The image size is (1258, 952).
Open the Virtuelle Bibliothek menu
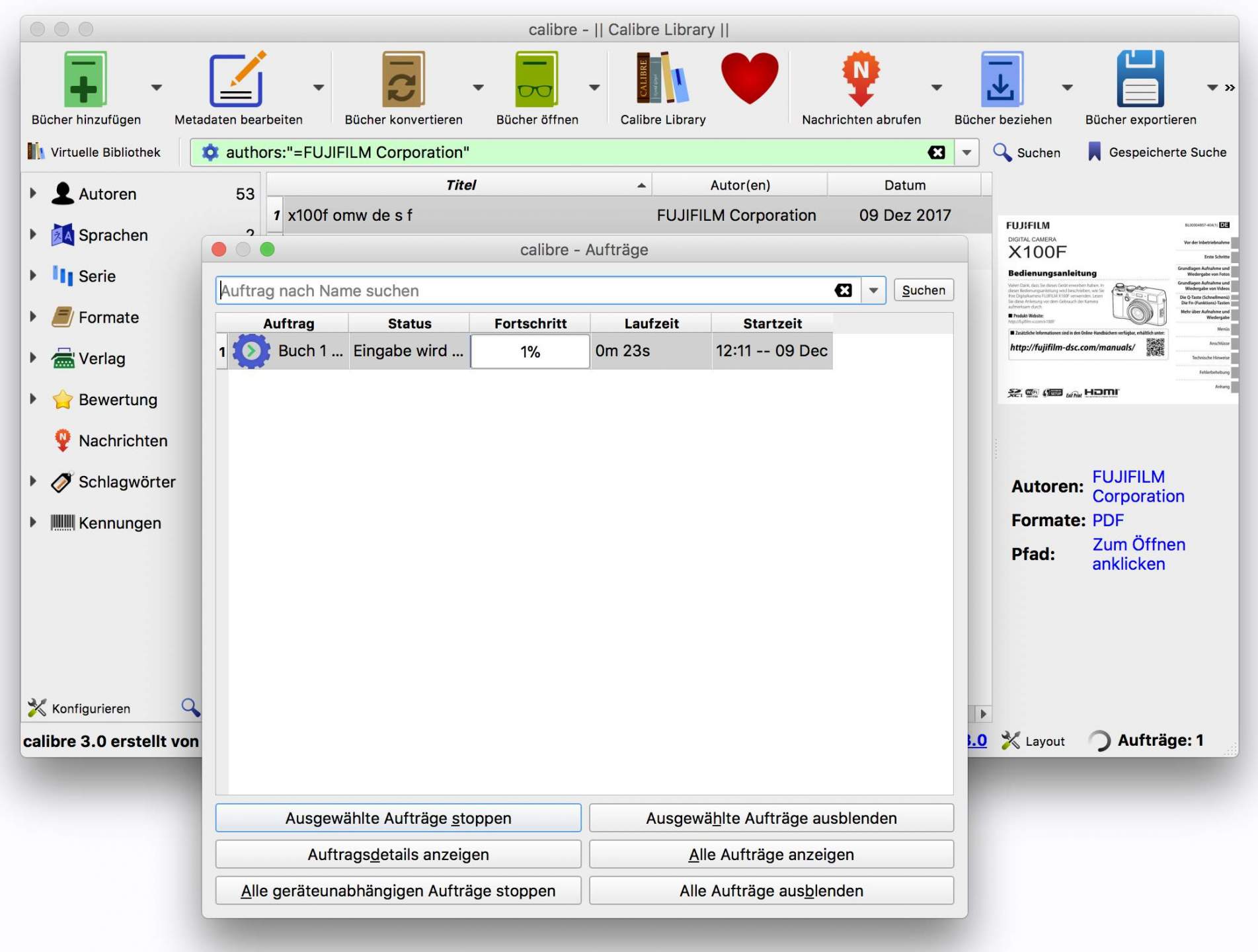[x=94, y=152]
